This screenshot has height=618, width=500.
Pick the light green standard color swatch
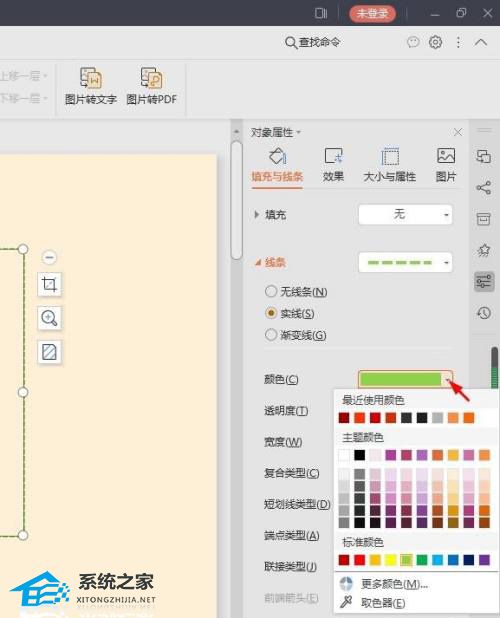click(406, 560)
